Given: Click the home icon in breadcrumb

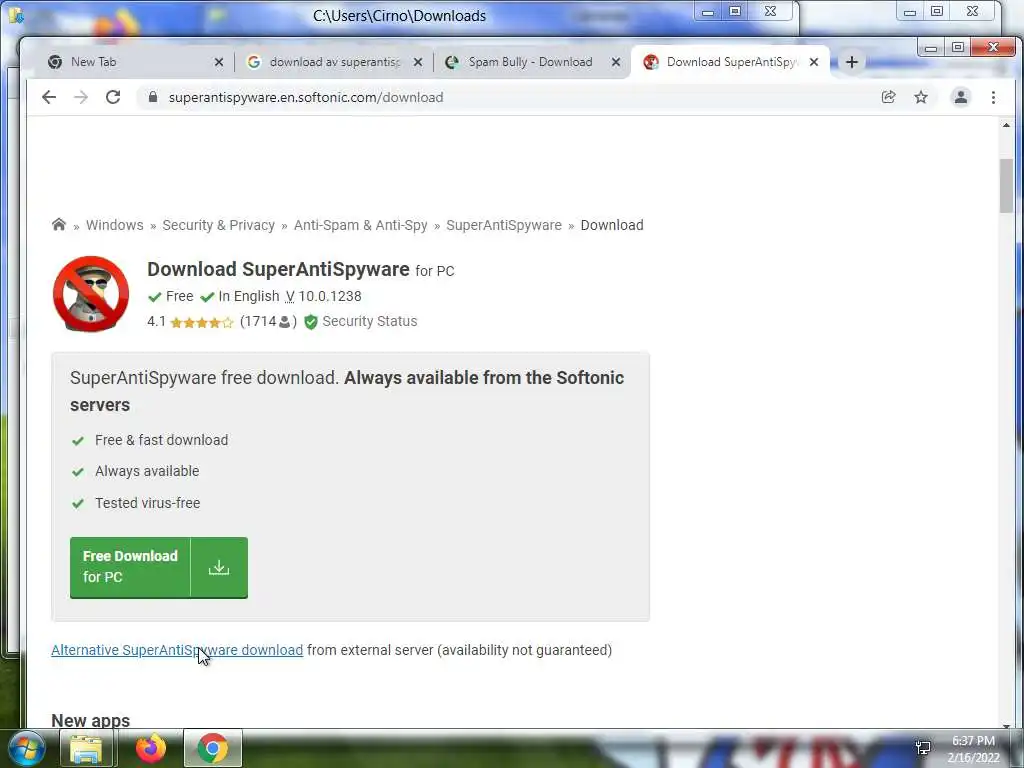Looking at the screenshot, I should point(59,225).
